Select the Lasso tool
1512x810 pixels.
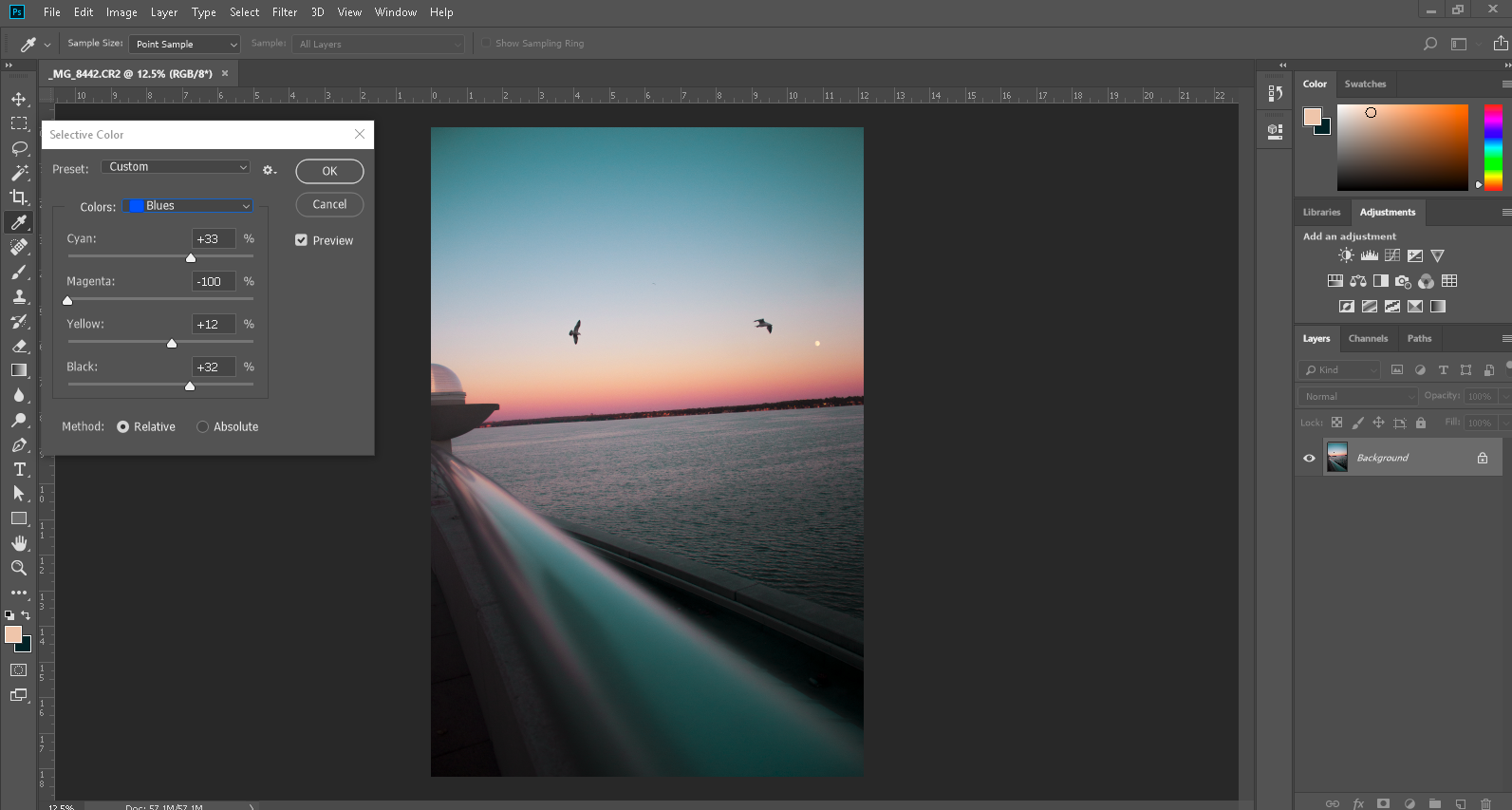19,148
